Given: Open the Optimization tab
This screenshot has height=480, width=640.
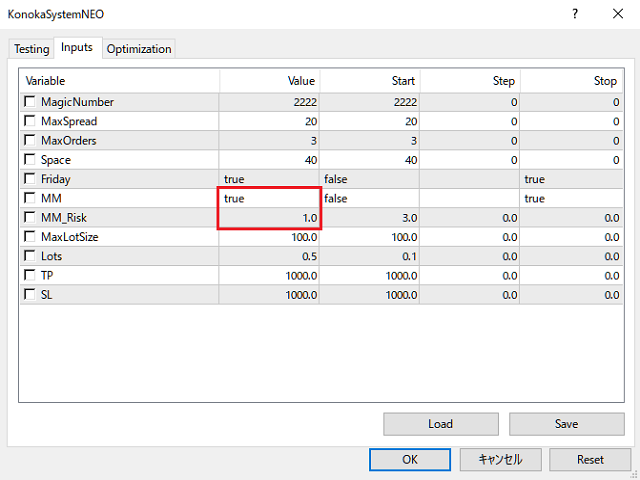Looking at the screenshot, I should click(x=139, y=49).
